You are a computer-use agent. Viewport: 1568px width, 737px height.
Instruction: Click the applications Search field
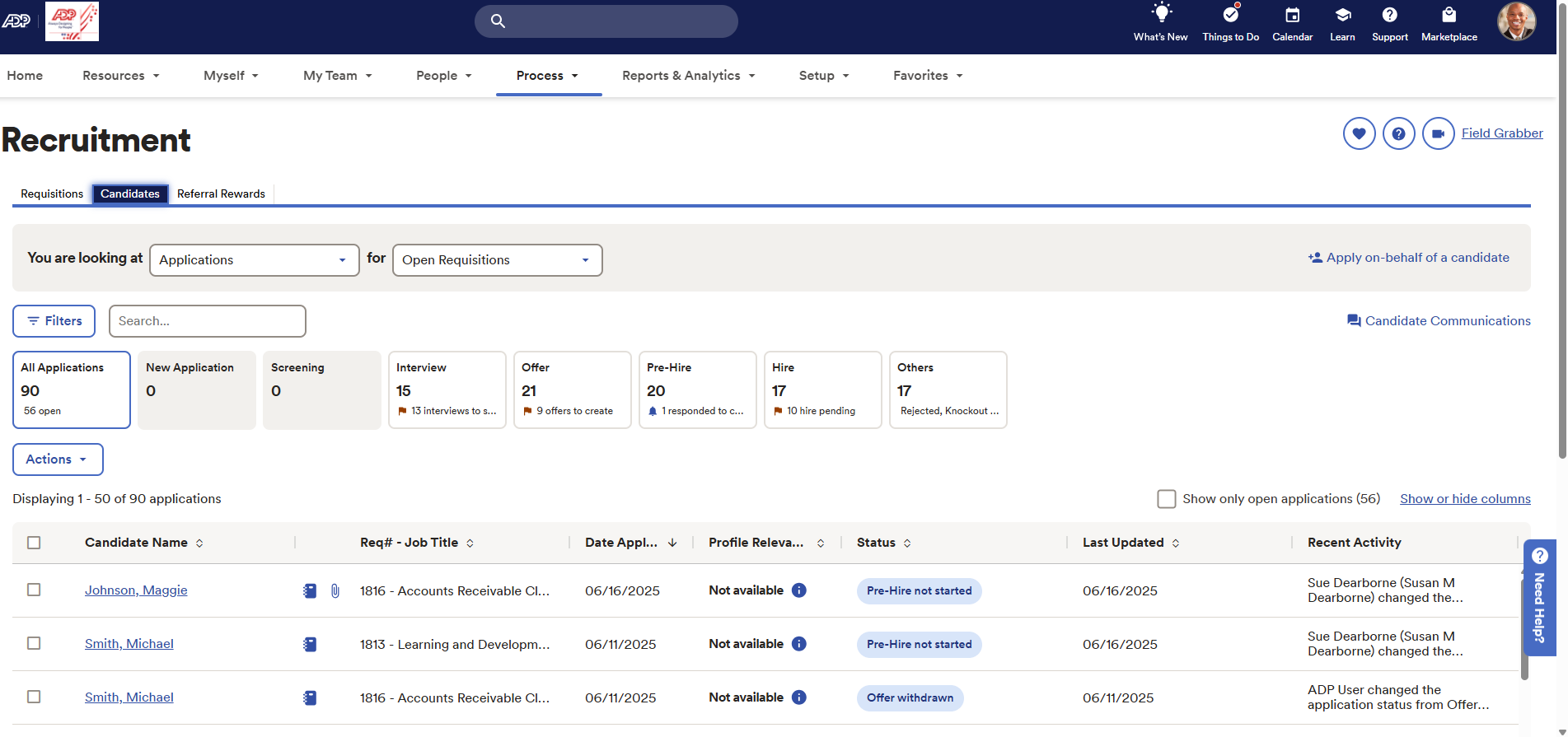[208, 321]
